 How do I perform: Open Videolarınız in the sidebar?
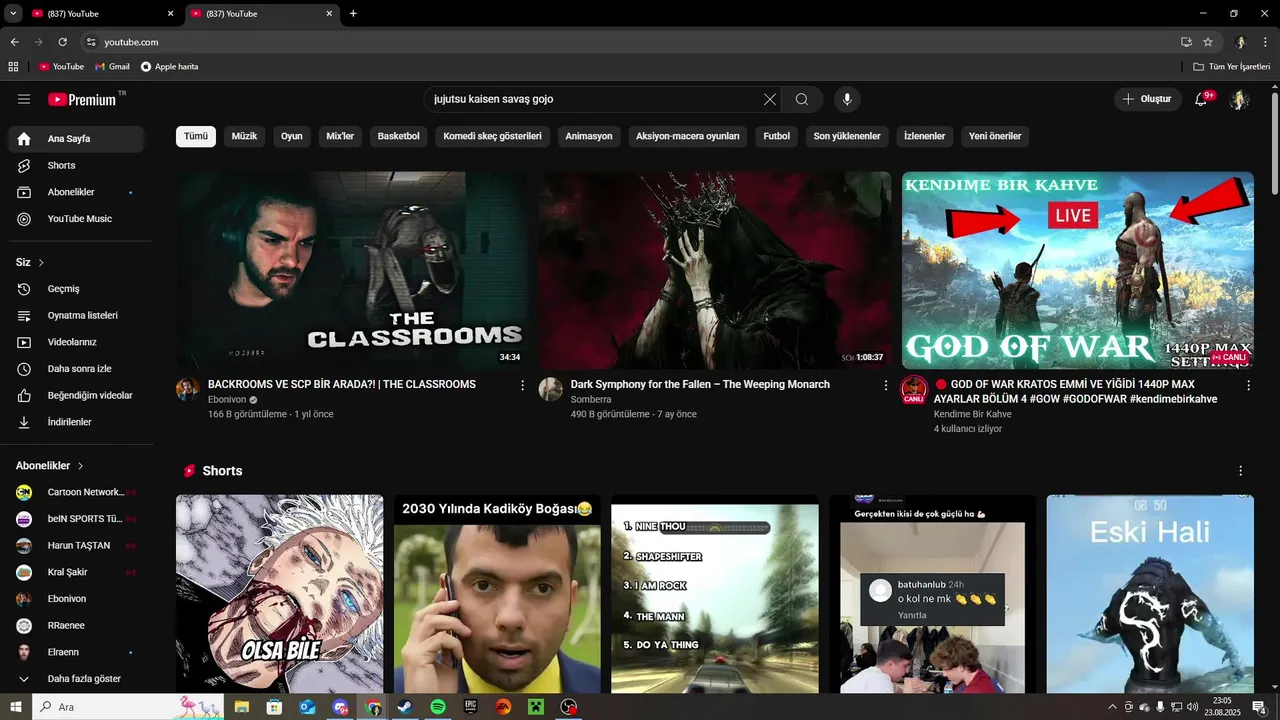pyautogui.click(x=76, y=342)
